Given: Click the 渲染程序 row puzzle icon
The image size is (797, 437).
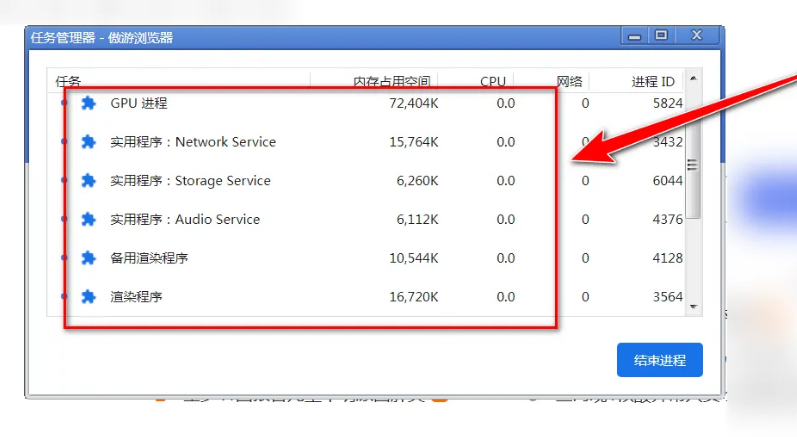Looking at the screenshot, I should (88, 296).
